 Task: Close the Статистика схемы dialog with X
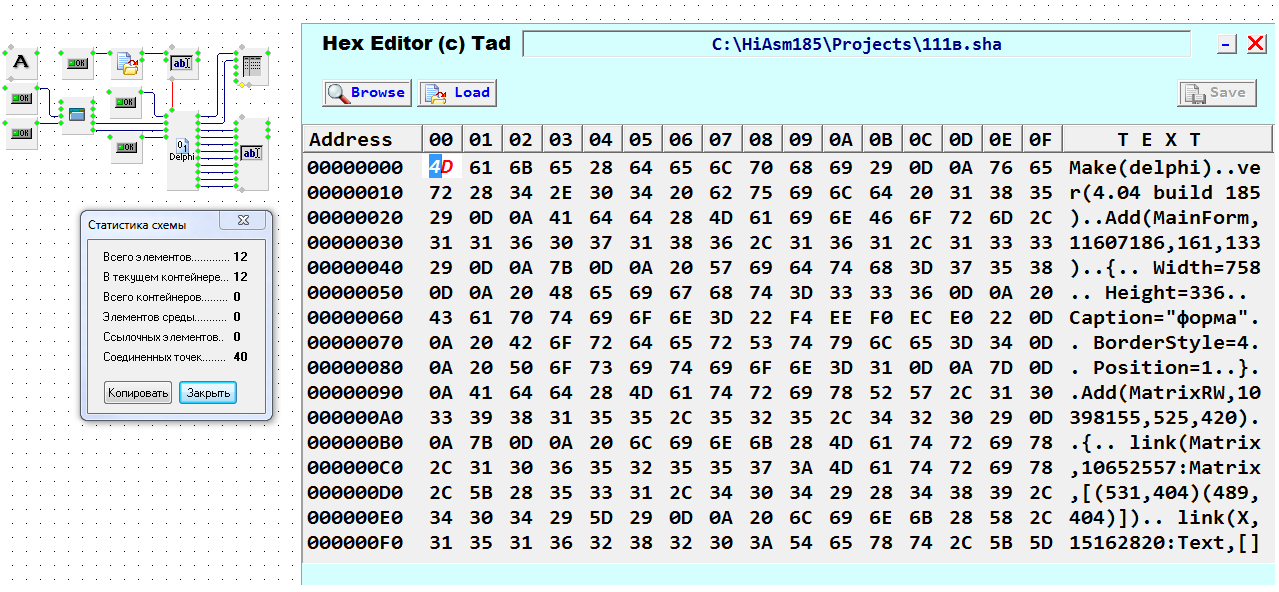(x=243, y=220)
